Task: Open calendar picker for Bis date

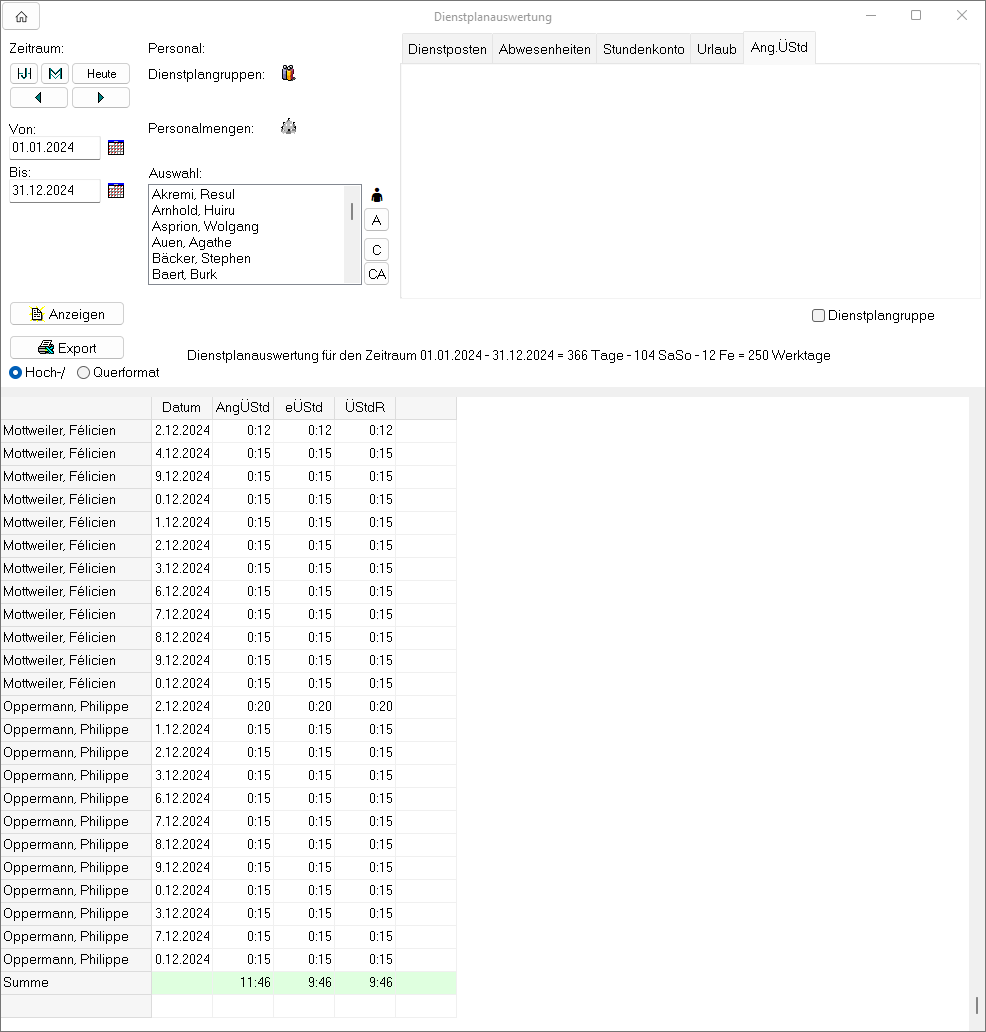Action: pos(116,190)
